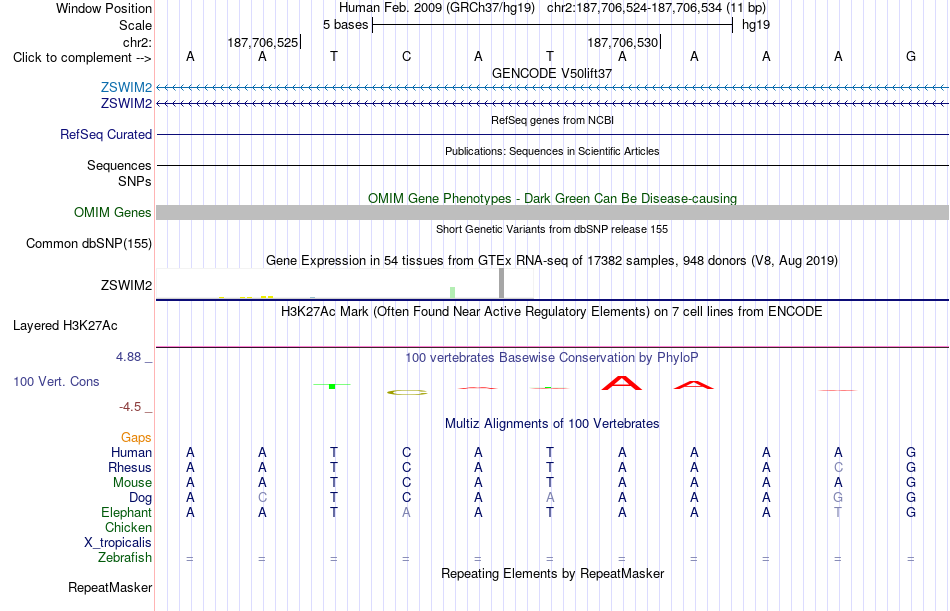Screen dimensions: 950x611
Task: Click the Common dbSNP(155) track label
Action: coord(89,244)
